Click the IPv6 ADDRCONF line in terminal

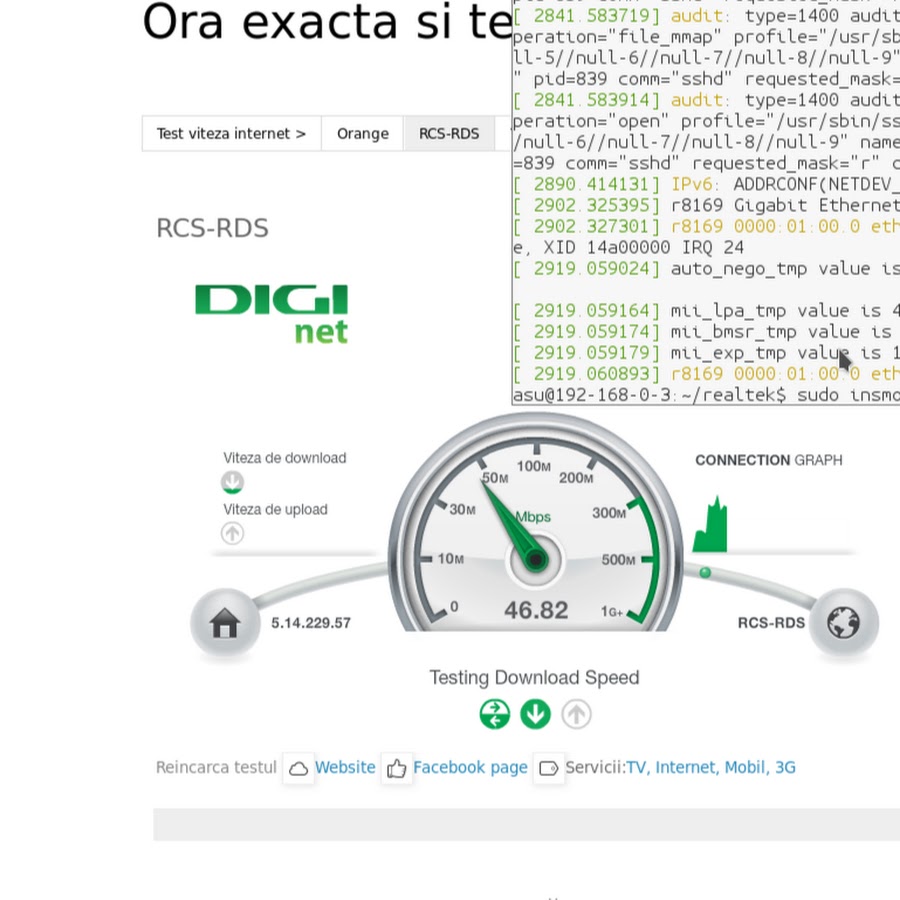(706, 184)
